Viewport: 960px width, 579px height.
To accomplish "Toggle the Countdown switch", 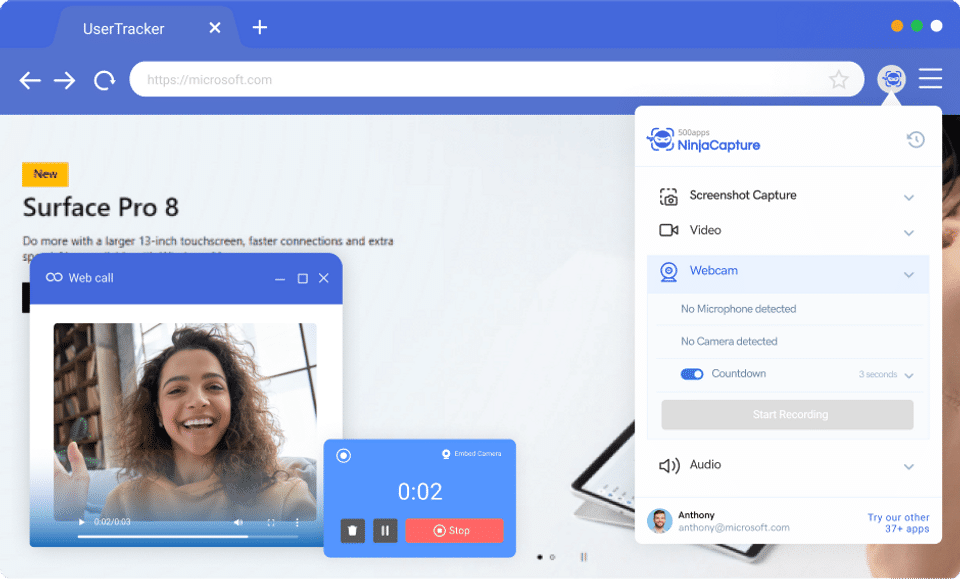I will point(692,374).
